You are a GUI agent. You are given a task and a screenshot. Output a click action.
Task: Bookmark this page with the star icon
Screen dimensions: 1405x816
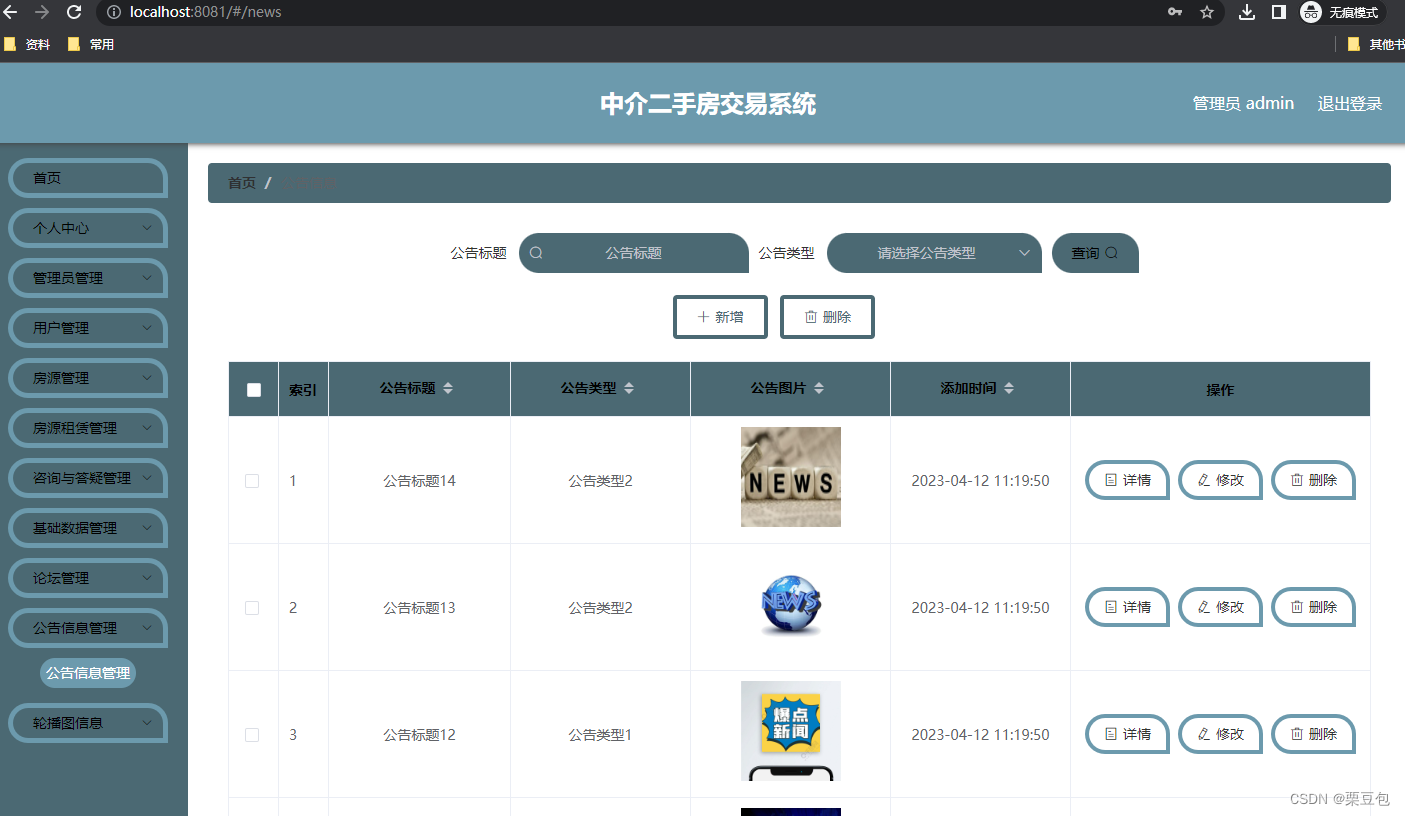[1207, 12]
